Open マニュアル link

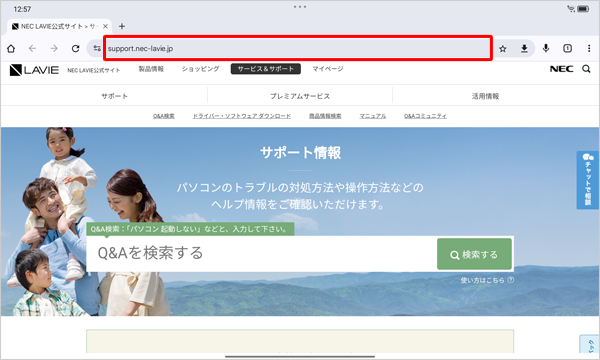click(373, 116)
